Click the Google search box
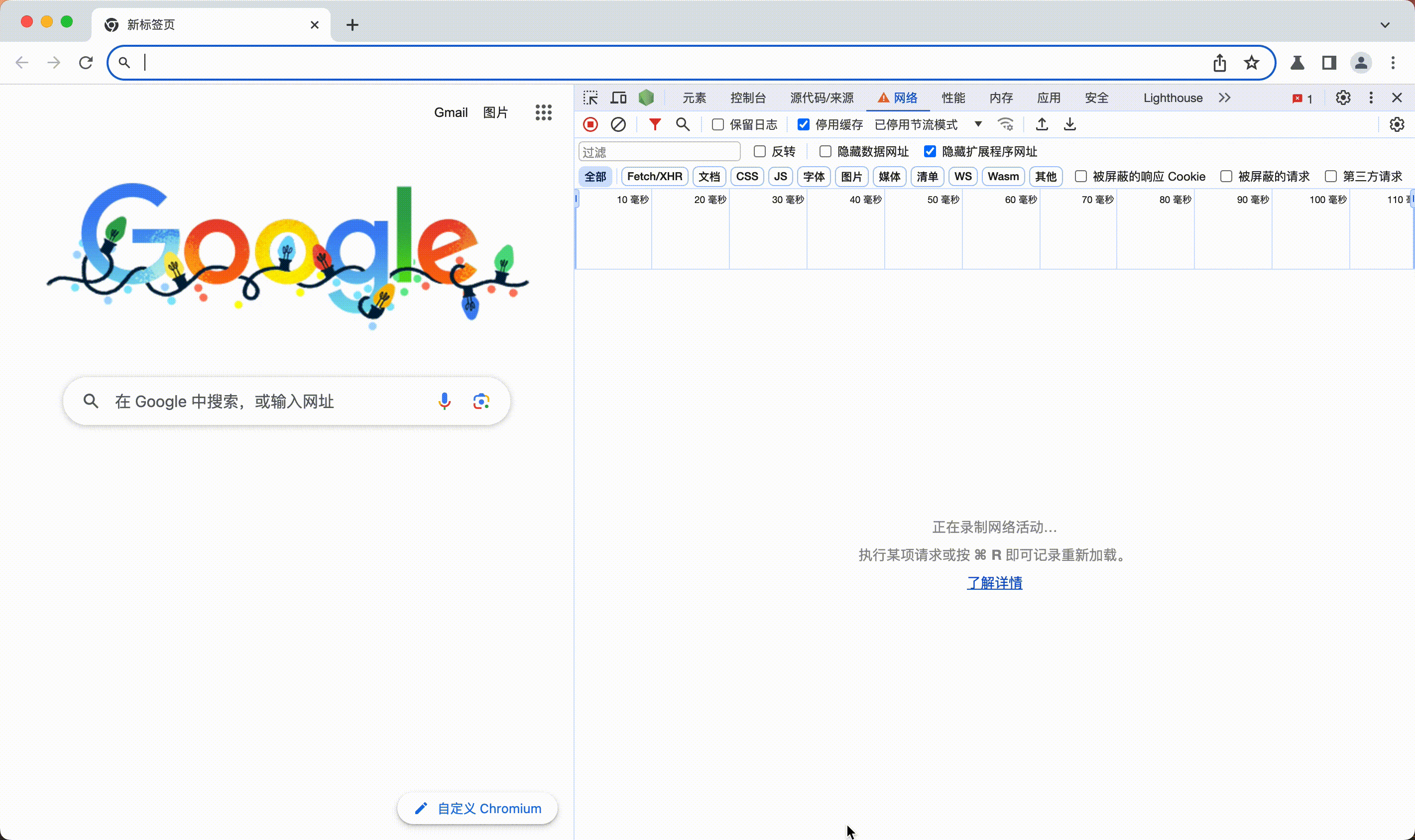The width and height of the screenshot is (1415, 840). pyautogui.click(x=286, y=401)
